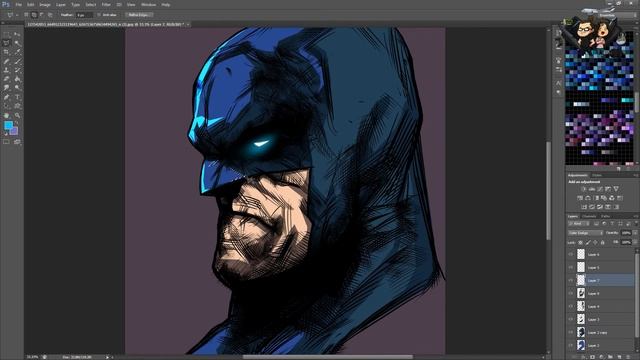640x360 pixels.
Task: Open the Image menu
Action: (45, 4)
